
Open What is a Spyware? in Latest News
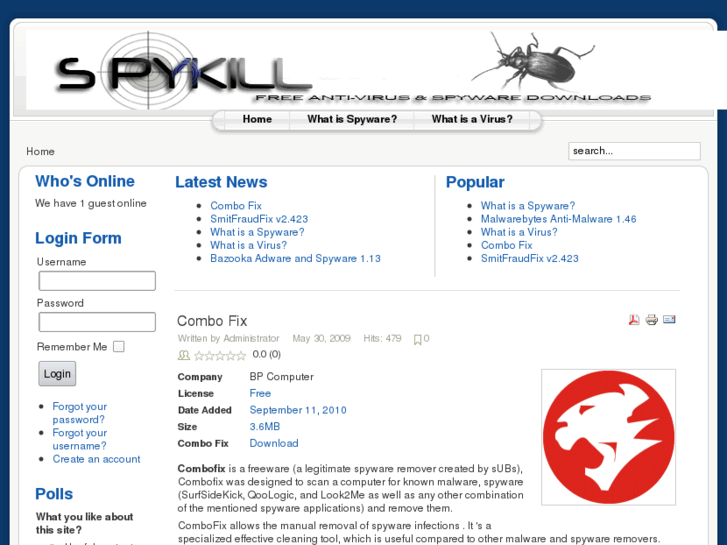tap(257, 232)
